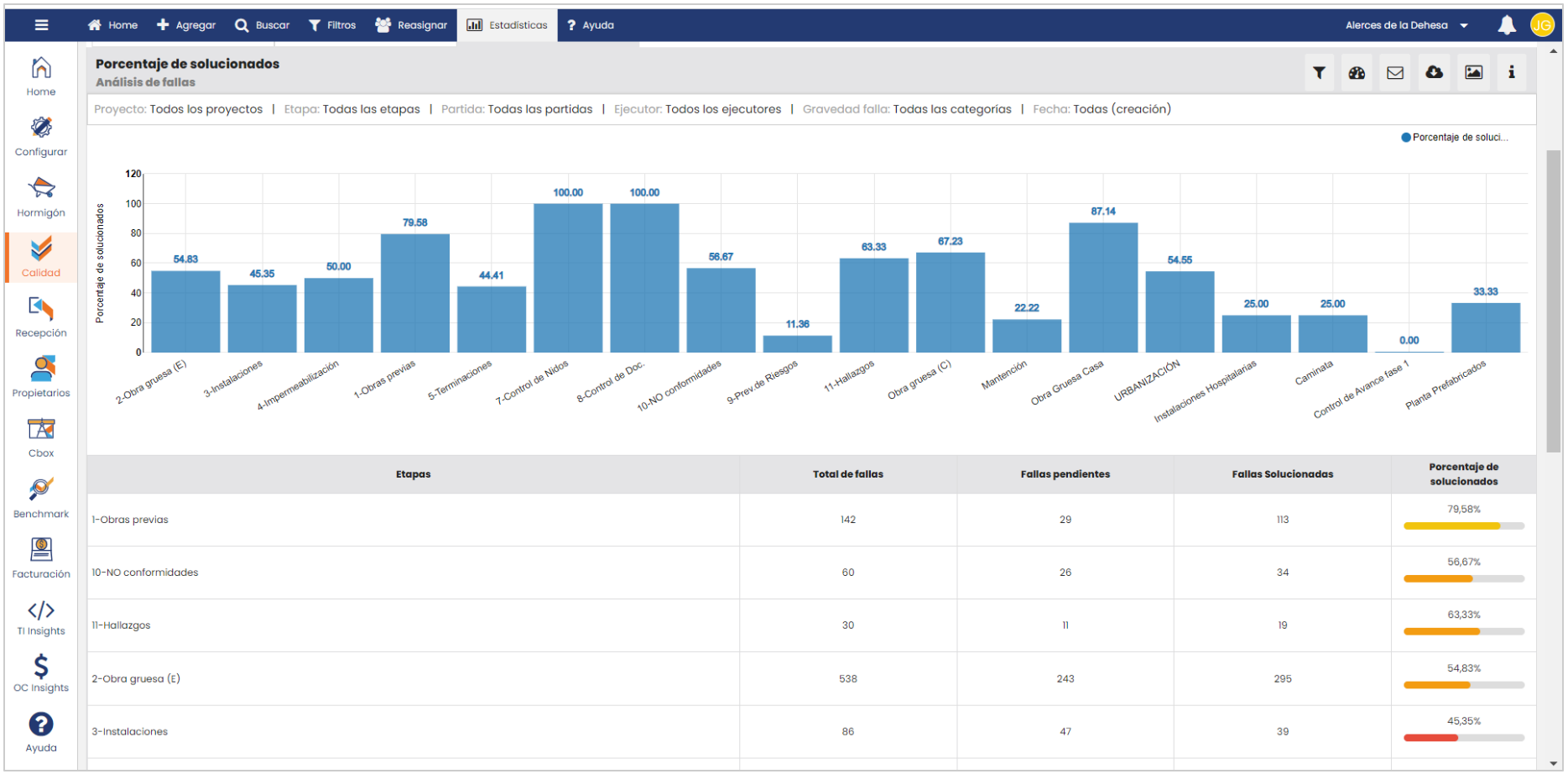Screen dimensions: 1568x774
Task: Open Hormigón module in sidebar
Action: click(x=41, y=196)
